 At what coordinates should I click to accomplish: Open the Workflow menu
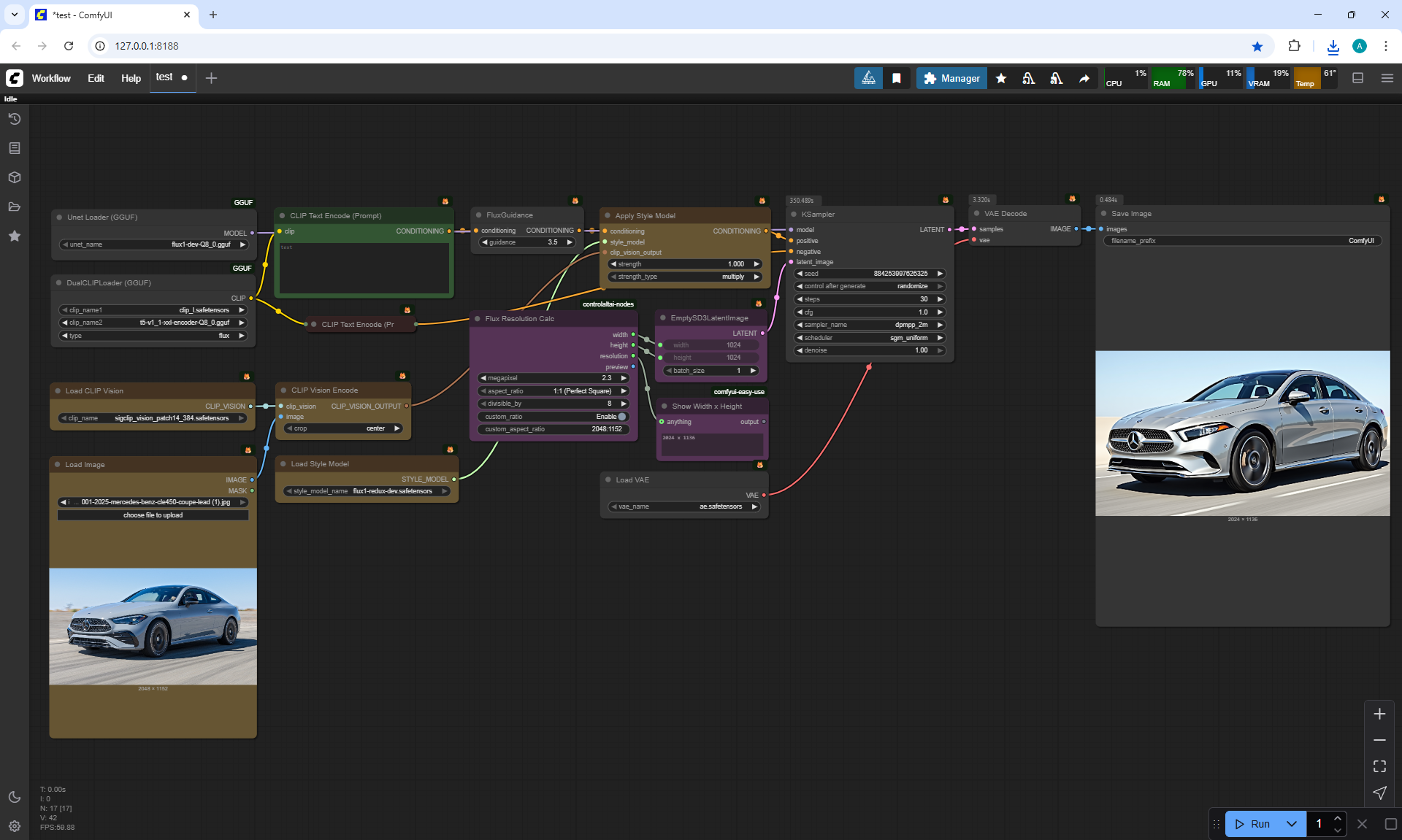[51, 78]
